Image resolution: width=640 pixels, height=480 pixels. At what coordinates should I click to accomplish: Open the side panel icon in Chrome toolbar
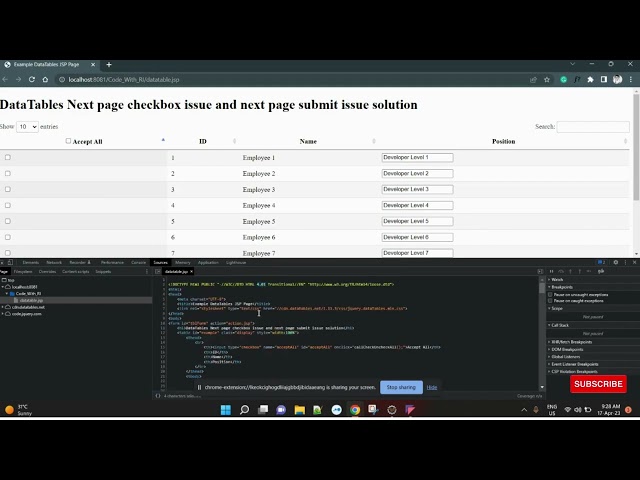[604, 80]
